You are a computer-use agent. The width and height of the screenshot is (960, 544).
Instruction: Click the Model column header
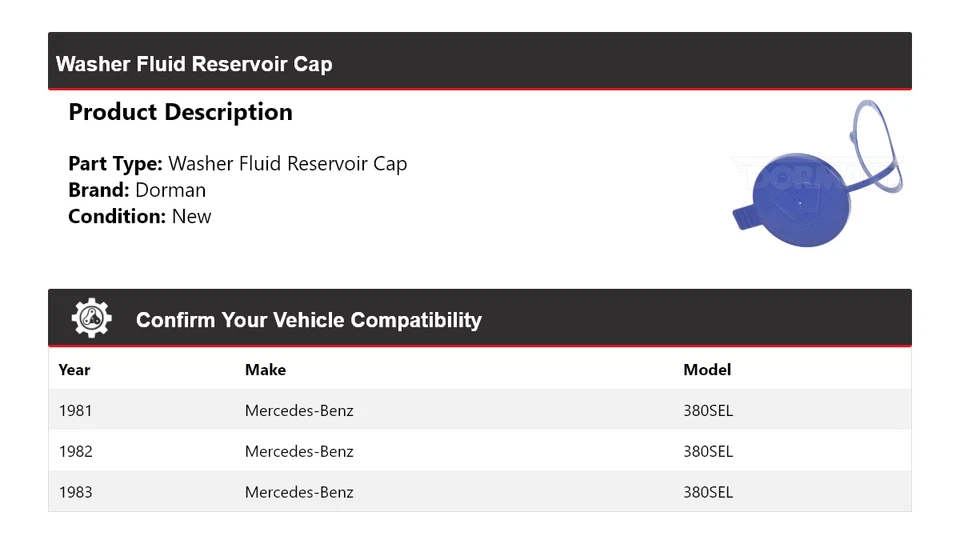pyautogui.click(x=707, y=370)
